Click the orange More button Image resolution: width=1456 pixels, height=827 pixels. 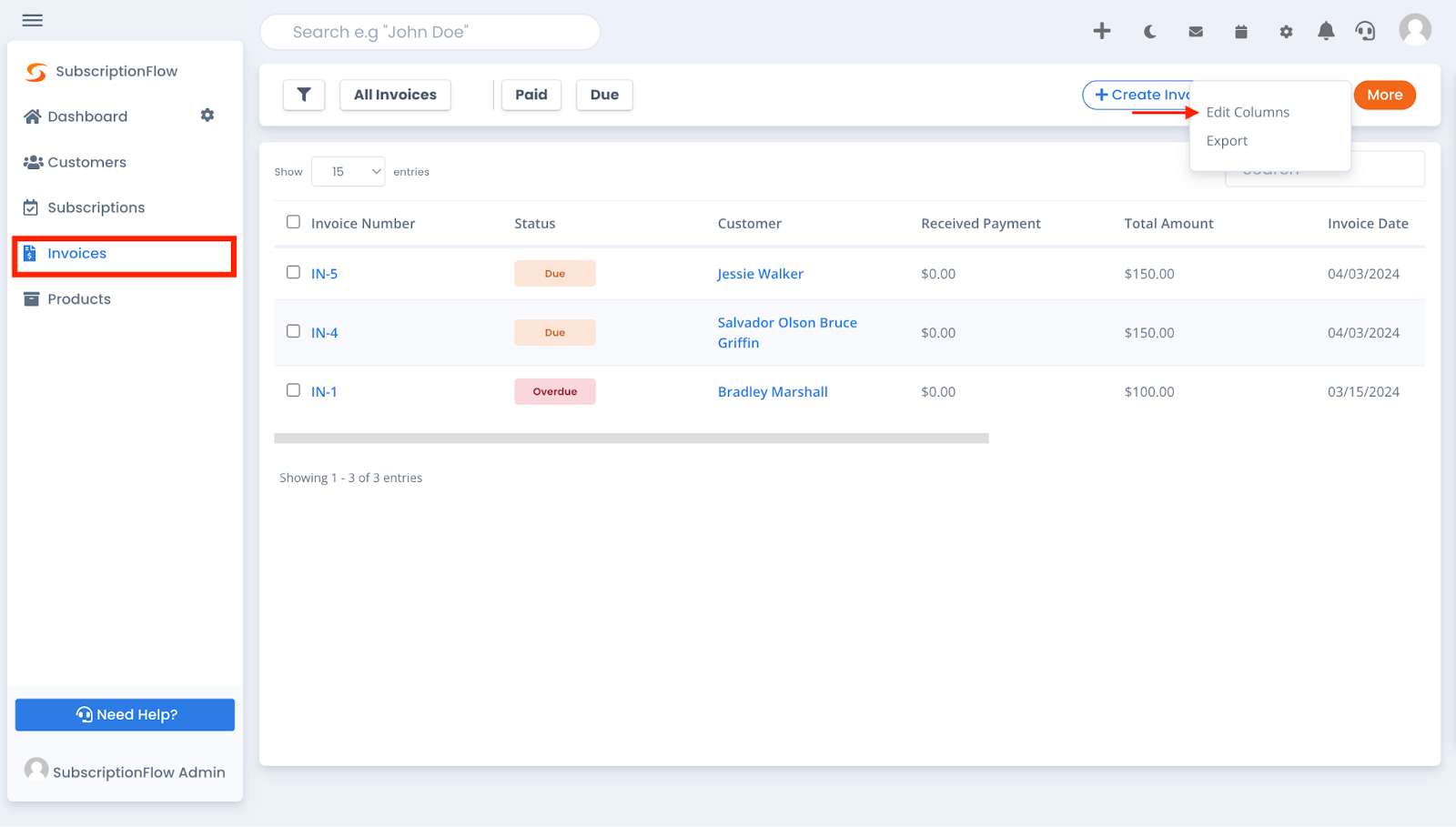coord(1384,95)
